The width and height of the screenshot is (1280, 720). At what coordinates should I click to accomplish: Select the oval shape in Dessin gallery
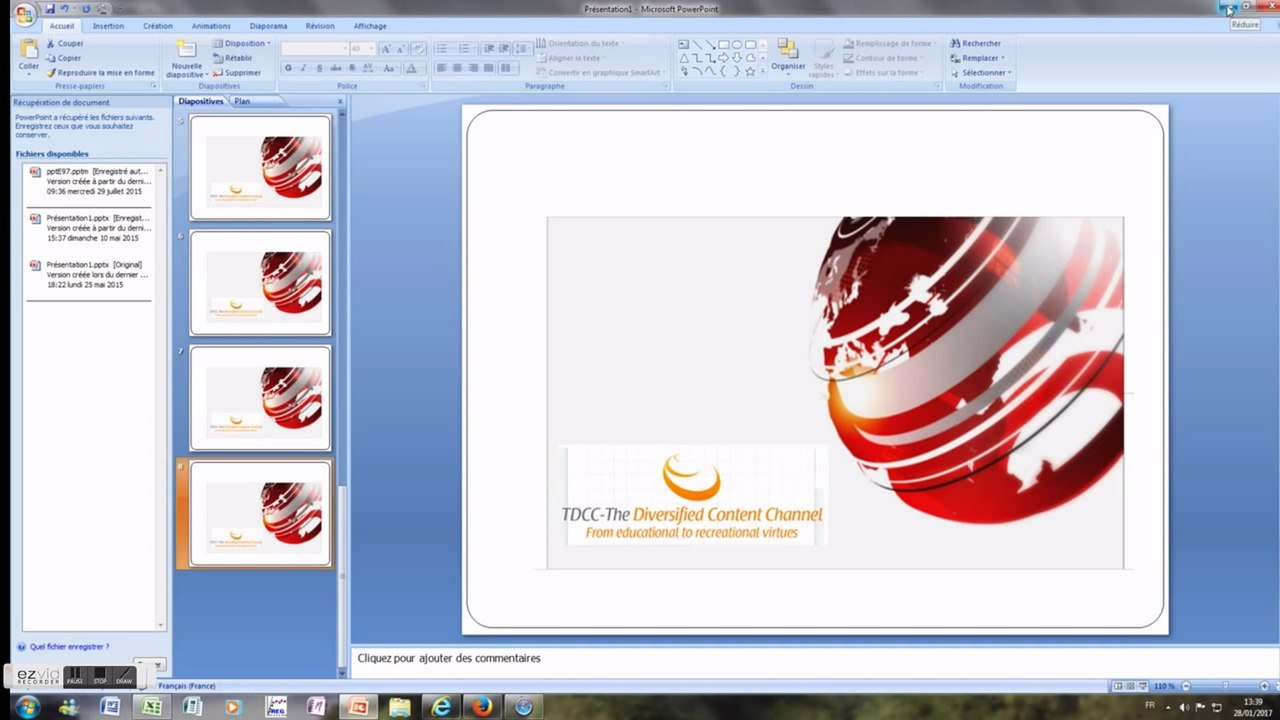point(737,44)
